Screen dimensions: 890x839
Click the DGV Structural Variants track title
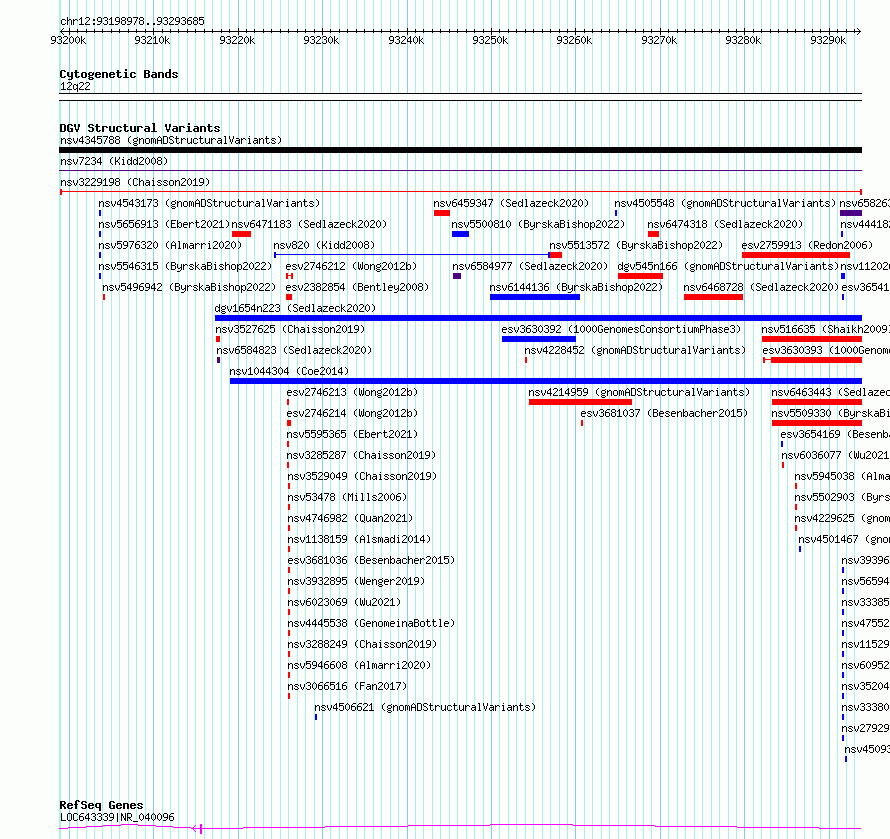pos(140,128)
